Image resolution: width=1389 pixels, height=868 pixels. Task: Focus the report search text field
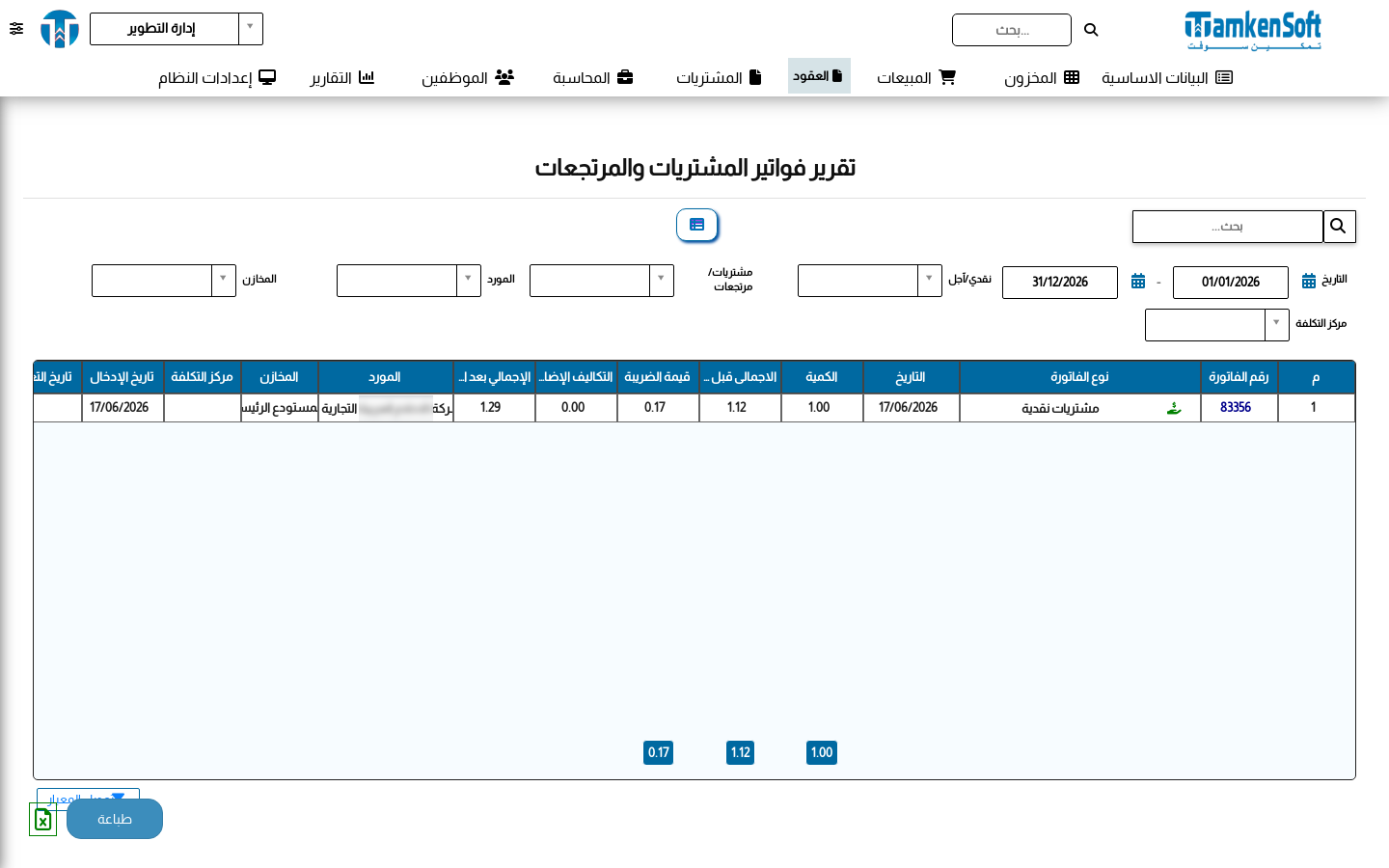tap(1228, 227)
